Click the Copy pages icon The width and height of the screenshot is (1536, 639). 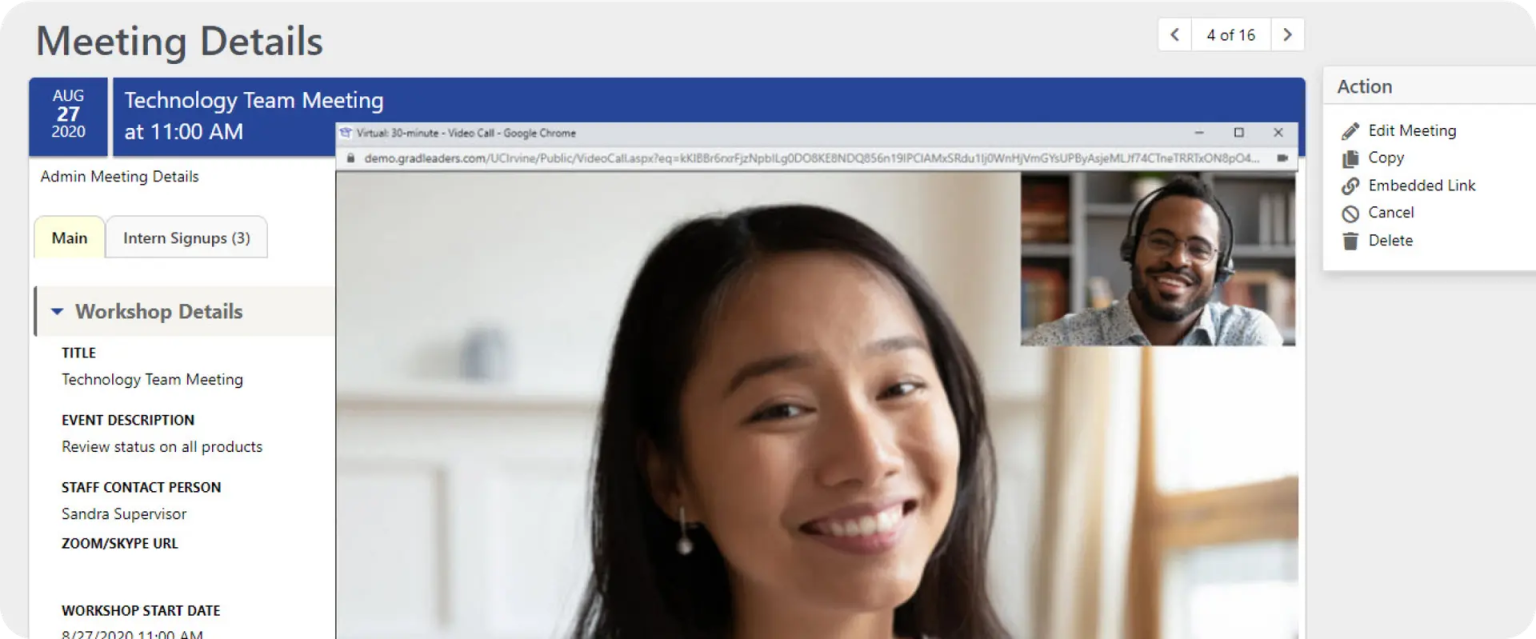[1352, 157]
